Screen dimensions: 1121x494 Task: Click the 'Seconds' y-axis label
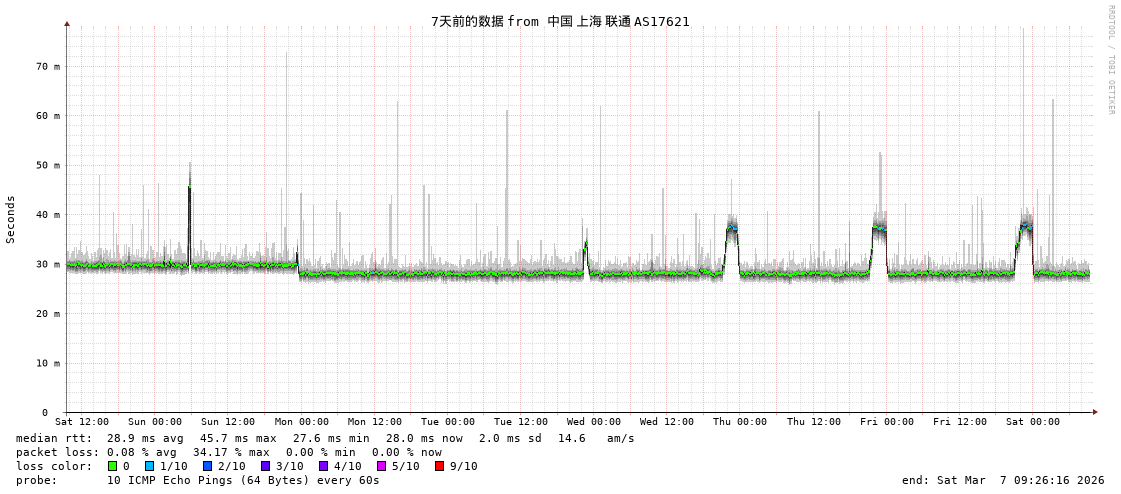[11, 219]
